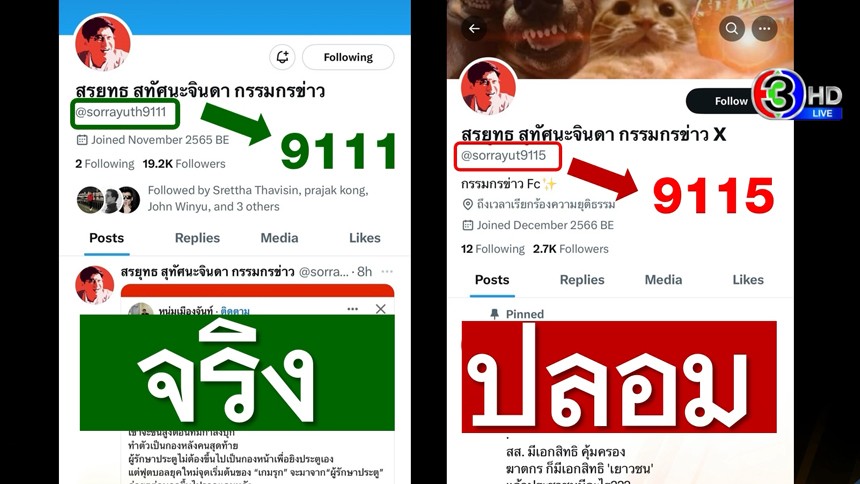Open the Likes tab on left profile
860x484 pixels.
coord(365,238)
